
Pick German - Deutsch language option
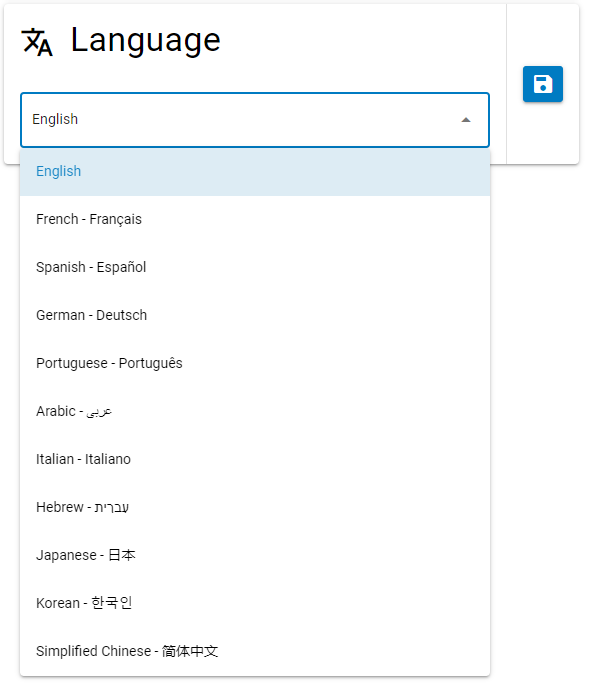[255, 315]
